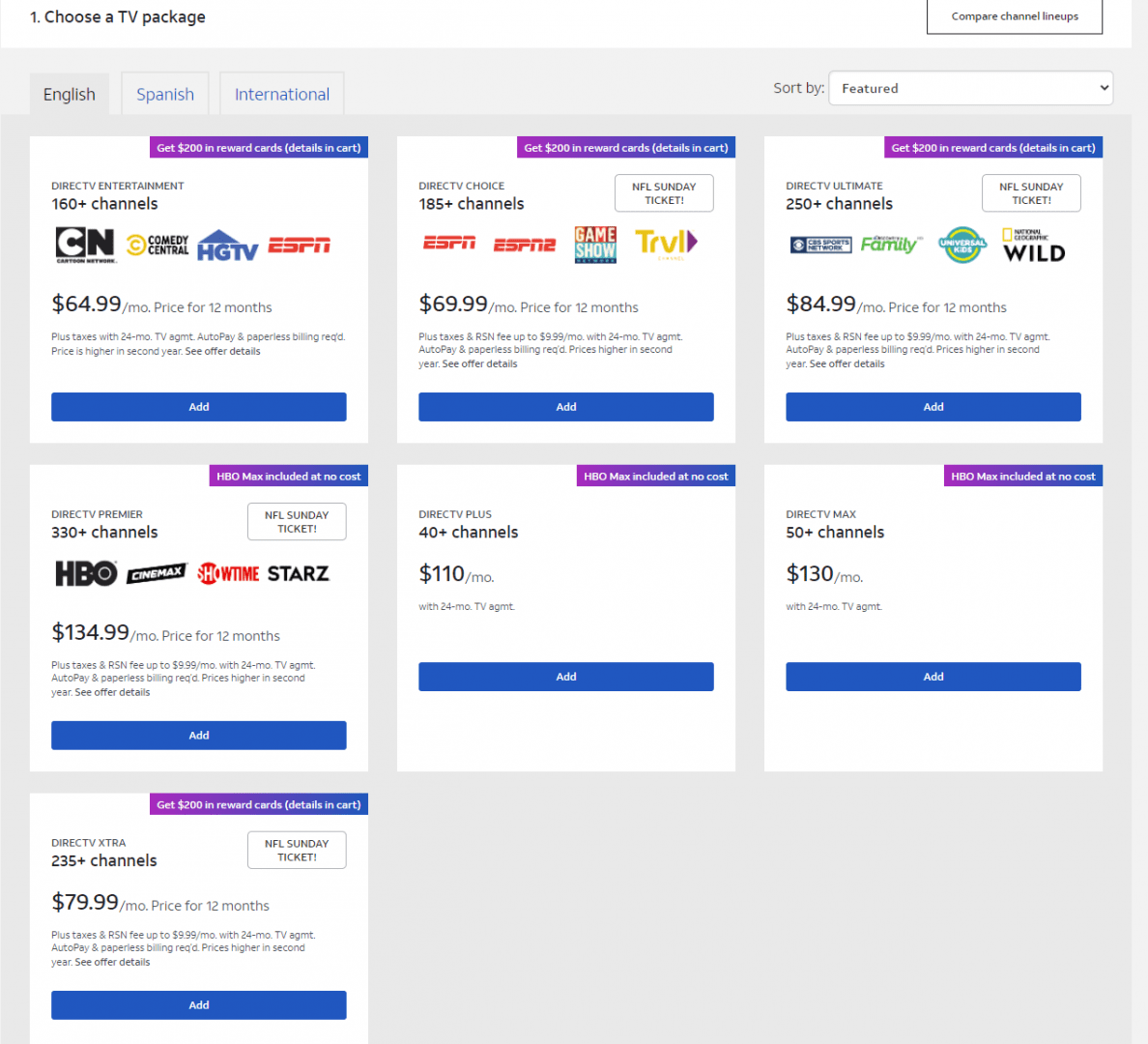Viewport: 1148px width, 1044px height.
Task: Click the $64.99 price text
Action: coord(86,304)
